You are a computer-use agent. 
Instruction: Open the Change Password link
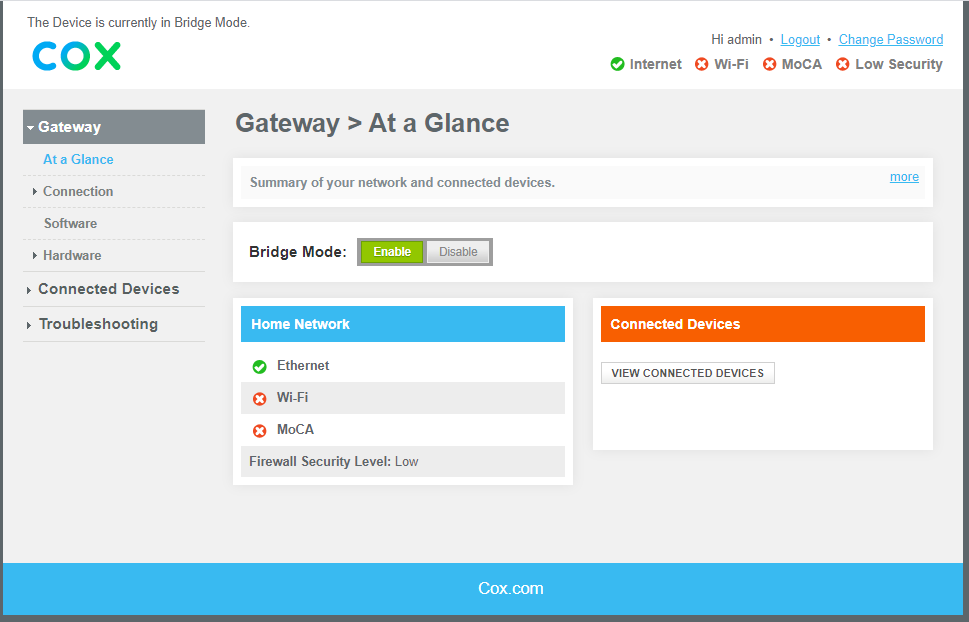[x=890, y=39]
